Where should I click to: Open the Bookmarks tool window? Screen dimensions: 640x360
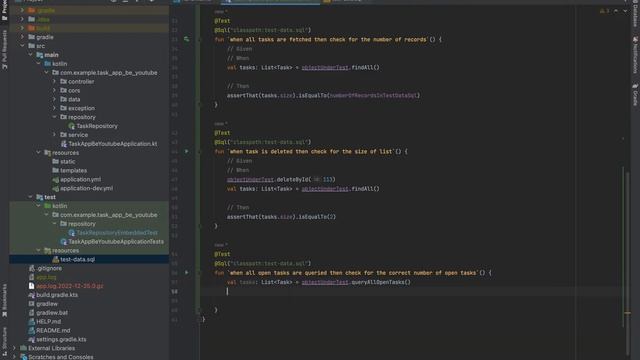pos(4,300)
